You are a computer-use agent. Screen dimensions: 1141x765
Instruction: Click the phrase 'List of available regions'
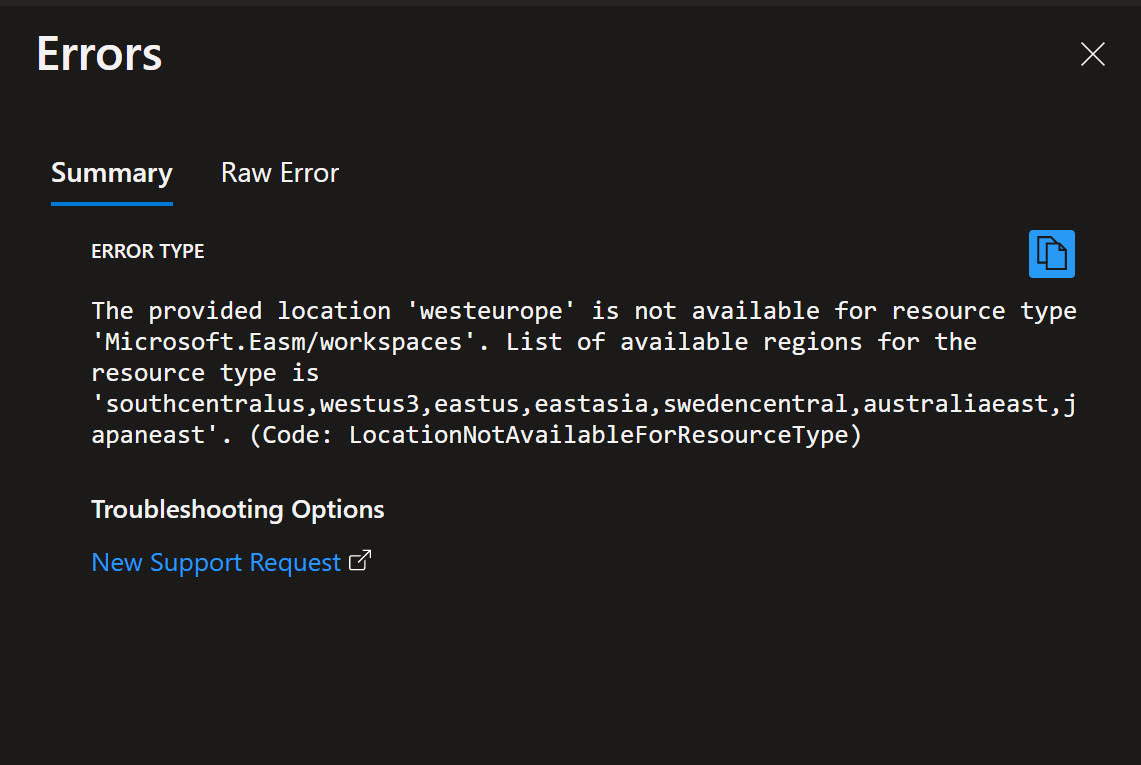tap(683, 341)
